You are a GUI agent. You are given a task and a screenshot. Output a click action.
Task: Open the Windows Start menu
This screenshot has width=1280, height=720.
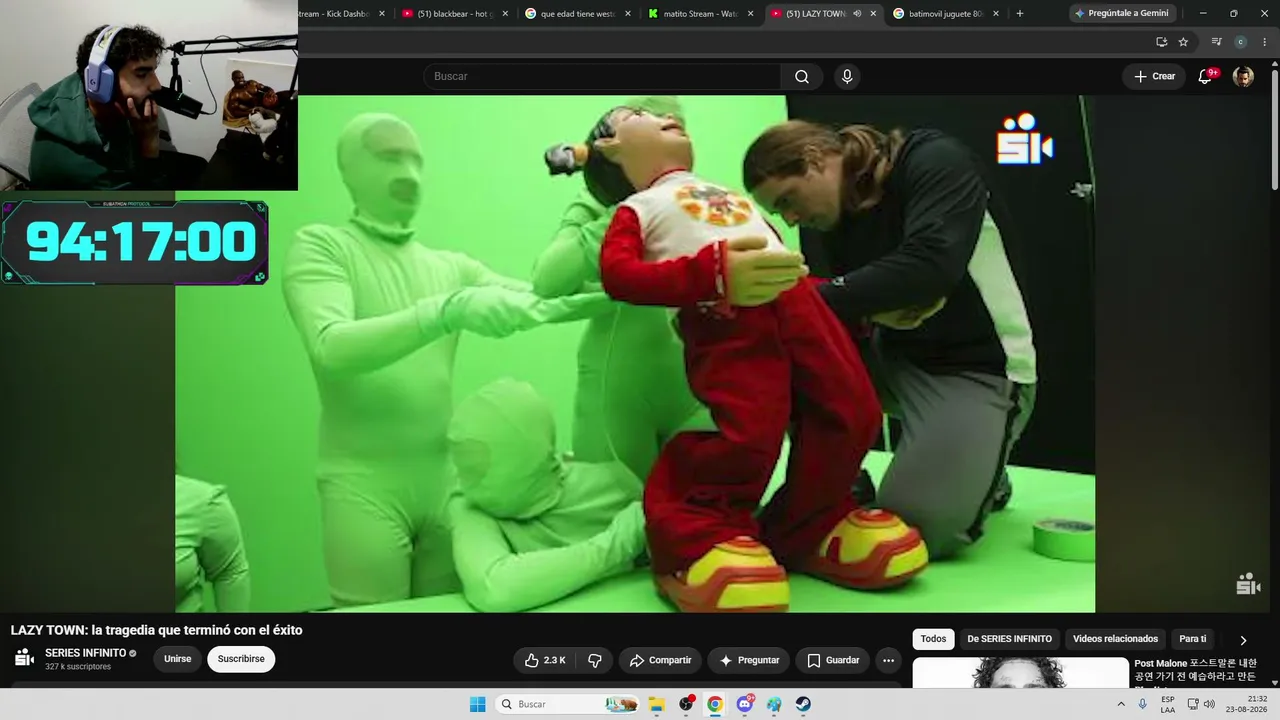pos(478,704)
